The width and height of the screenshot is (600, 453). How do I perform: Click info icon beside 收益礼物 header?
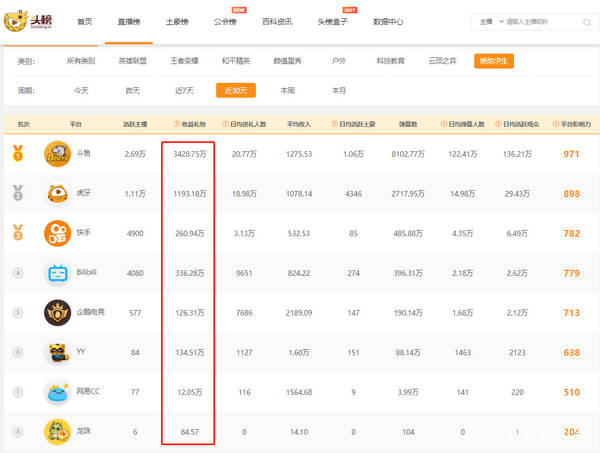[176, 124]
